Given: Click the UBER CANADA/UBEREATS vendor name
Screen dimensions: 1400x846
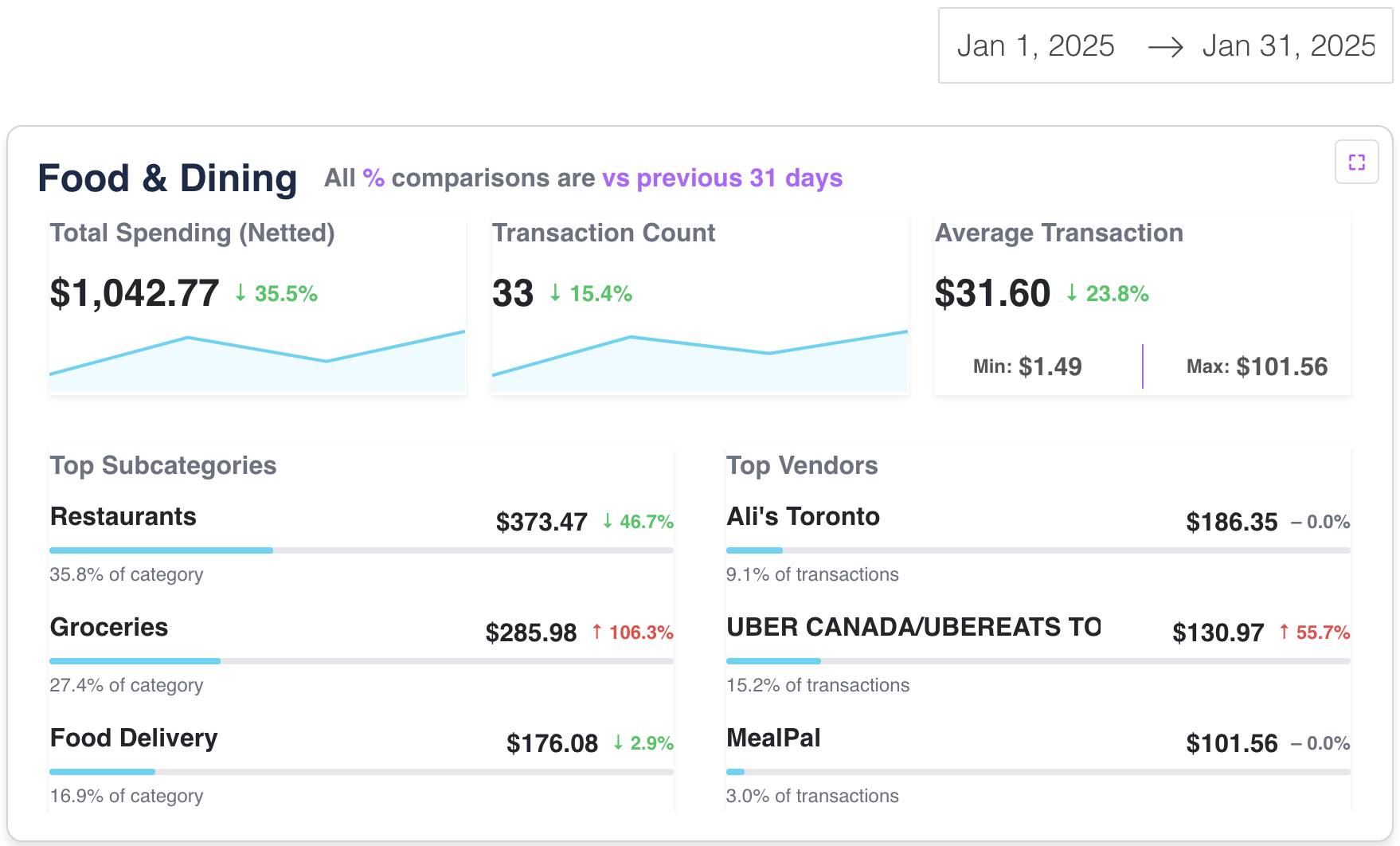Looking at the screenshot, I should [x=913, y=628].
